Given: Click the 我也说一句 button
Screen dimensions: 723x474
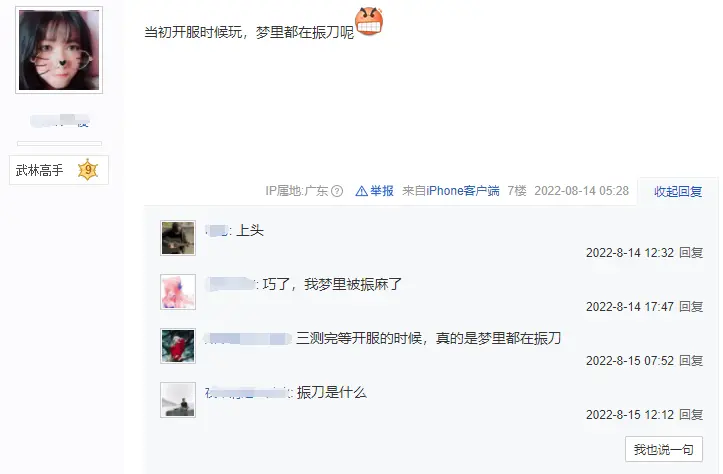Looking at the screenshot, I should pos(664,449).
